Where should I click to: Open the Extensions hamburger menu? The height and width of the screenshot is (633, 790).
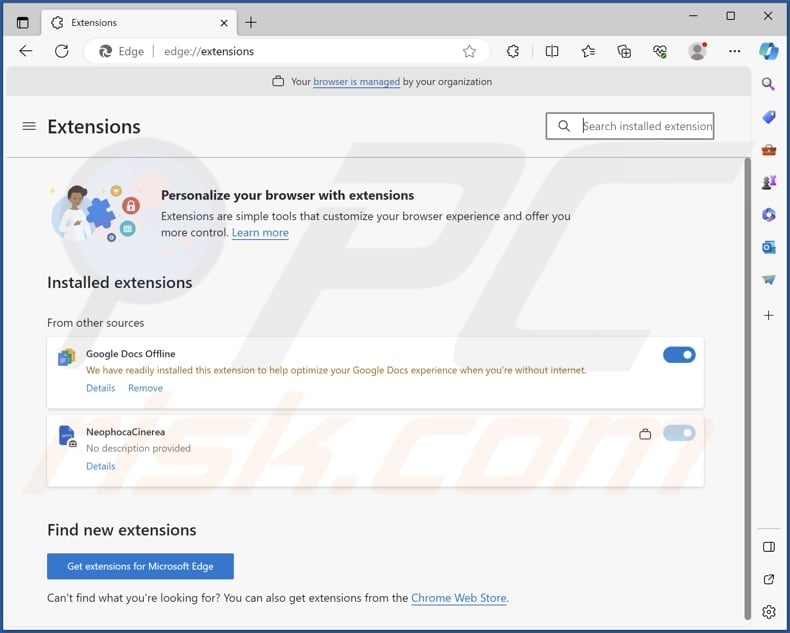click(x=29, y=126)
